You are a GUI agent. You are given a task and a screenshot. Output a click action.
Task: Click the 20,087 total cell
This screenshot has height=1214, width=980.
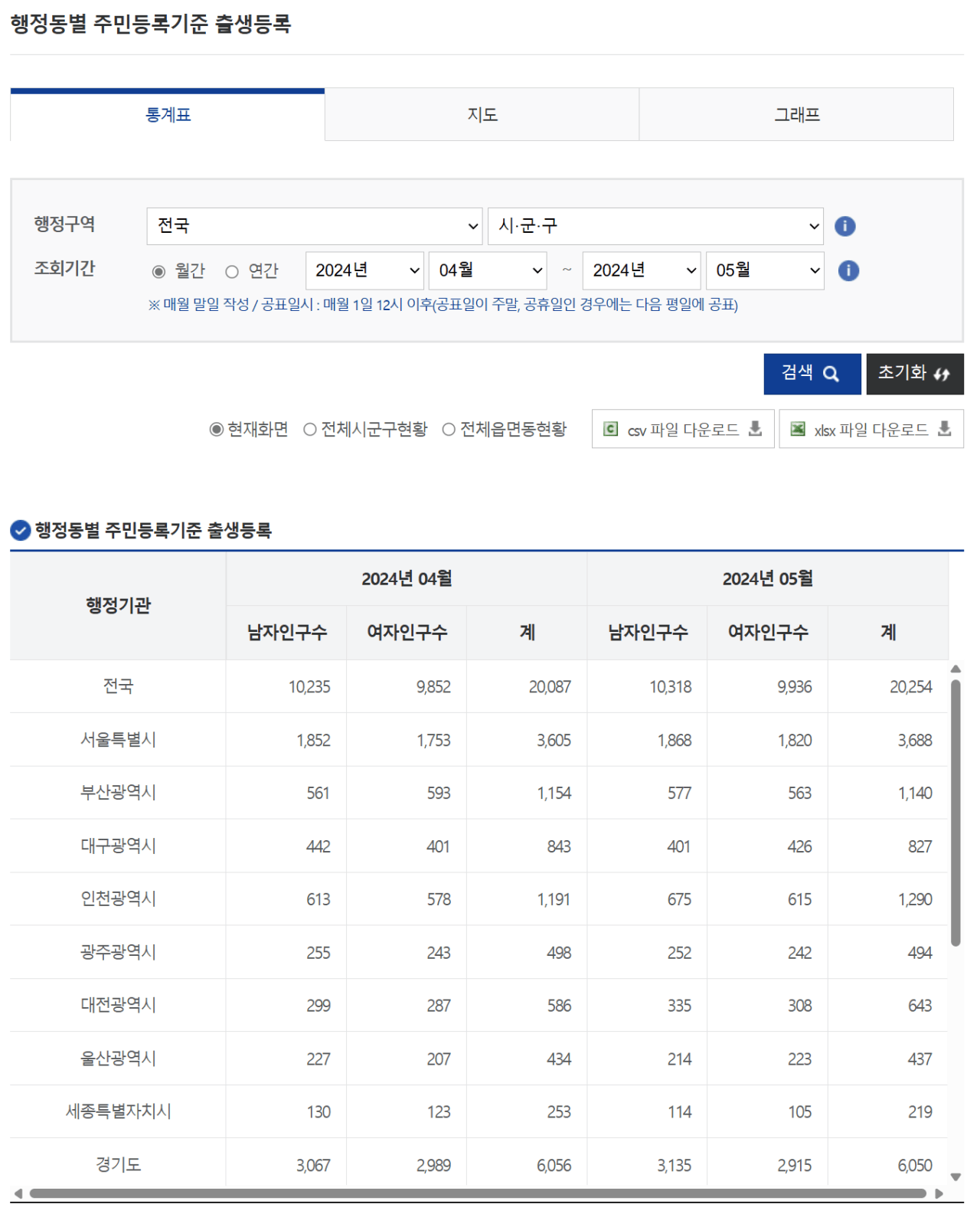[x=528, y=687]
